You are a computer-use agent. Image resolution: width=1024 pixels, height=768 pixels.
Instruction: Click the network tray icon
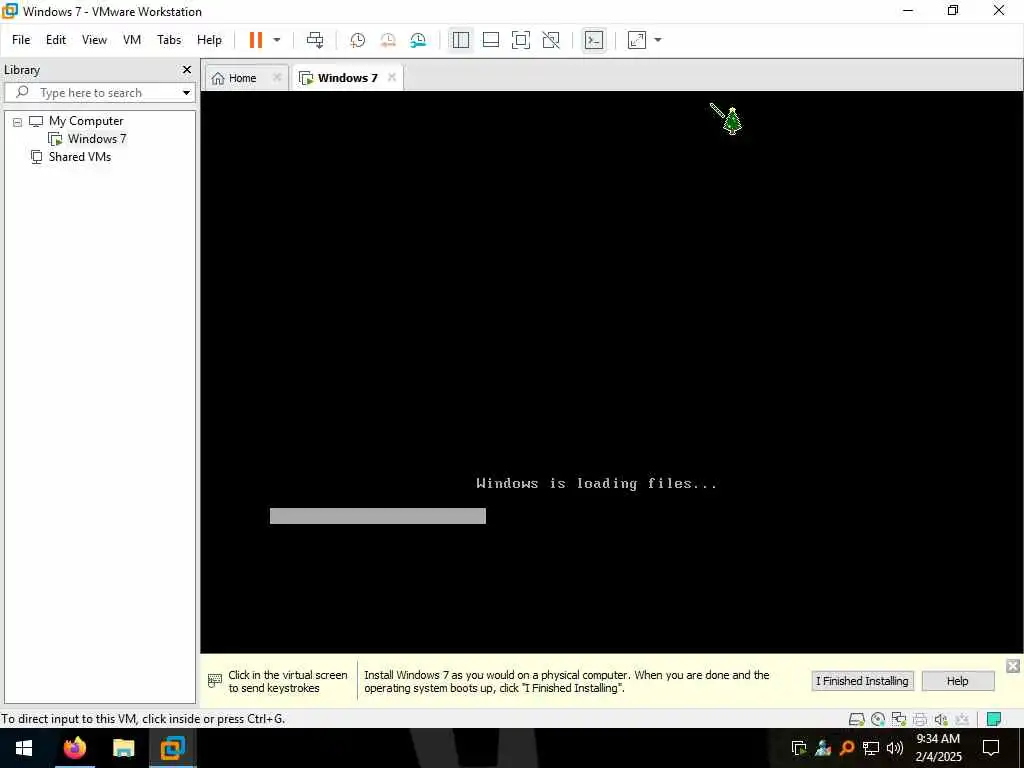point(871,748)
